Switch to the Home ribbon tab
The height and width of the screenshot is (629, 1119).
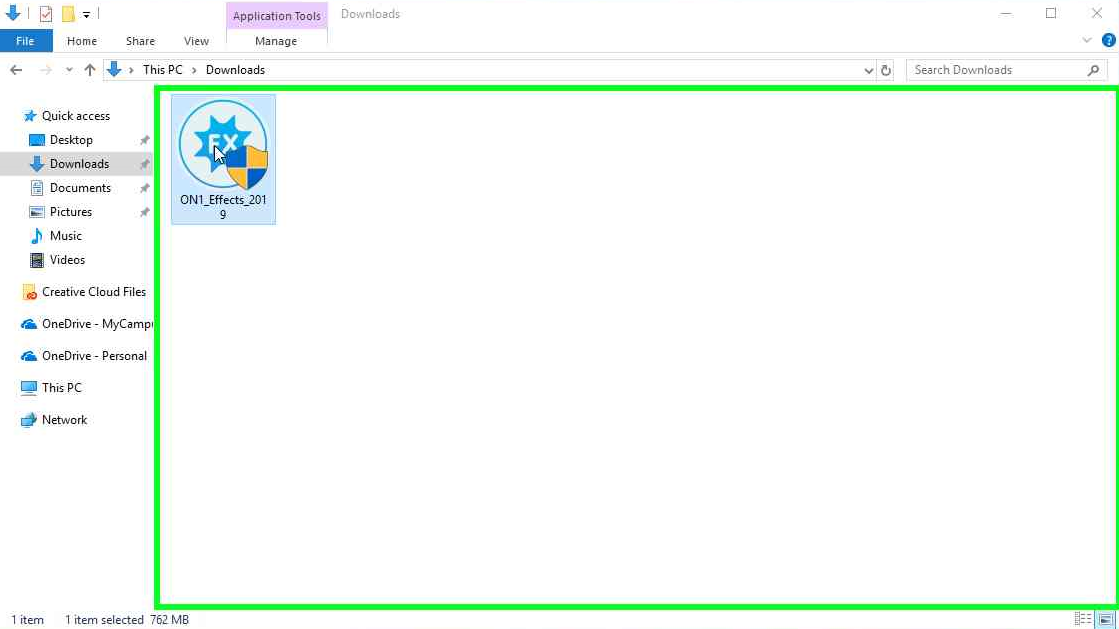[x=81, y=41]
